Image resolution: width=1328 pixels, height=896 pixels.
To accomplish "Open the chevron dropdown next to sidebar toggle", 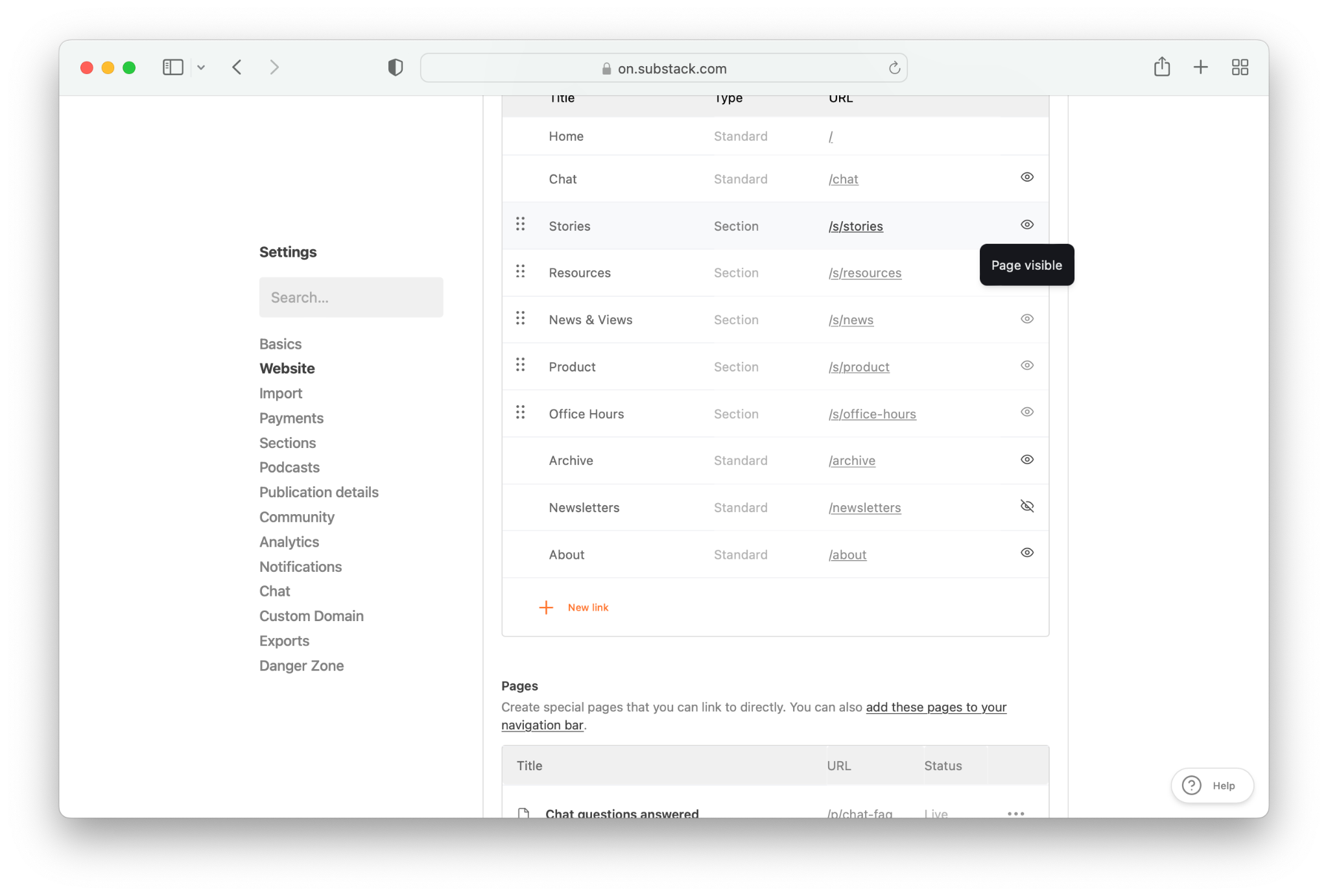I will 201,67.
